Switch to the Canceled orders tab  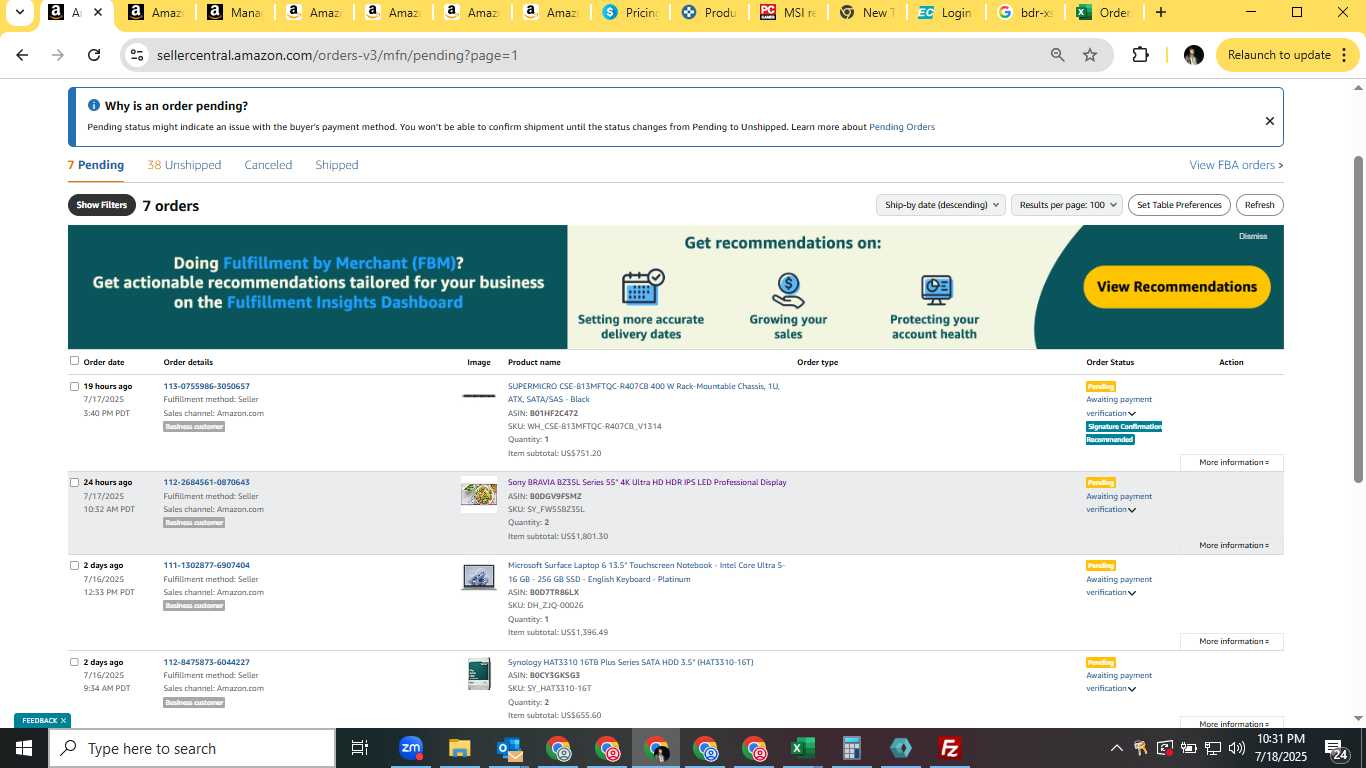click(x=268, y=165)
